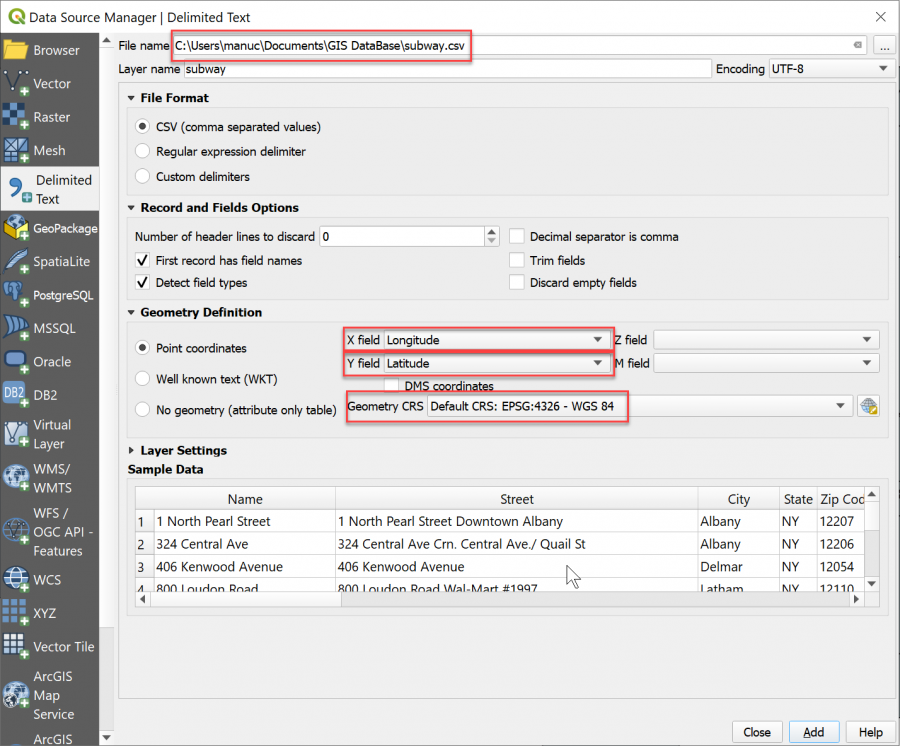
Task: Click the Layer name input field
Action: (x=400, y=68)
